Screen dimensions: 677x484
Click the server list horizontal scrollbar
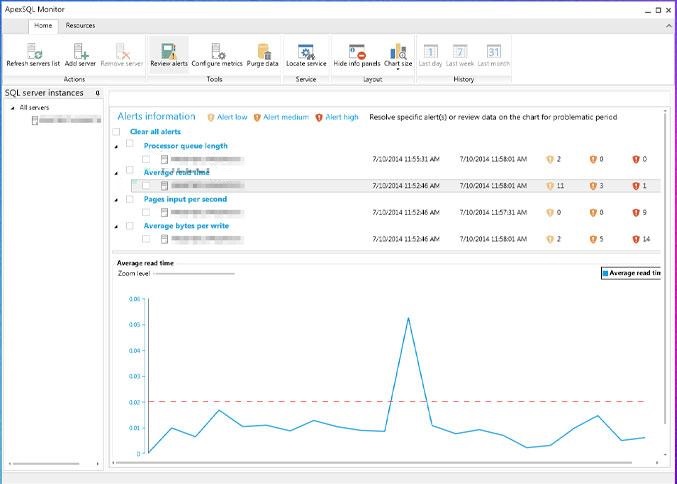coord(46,464)
